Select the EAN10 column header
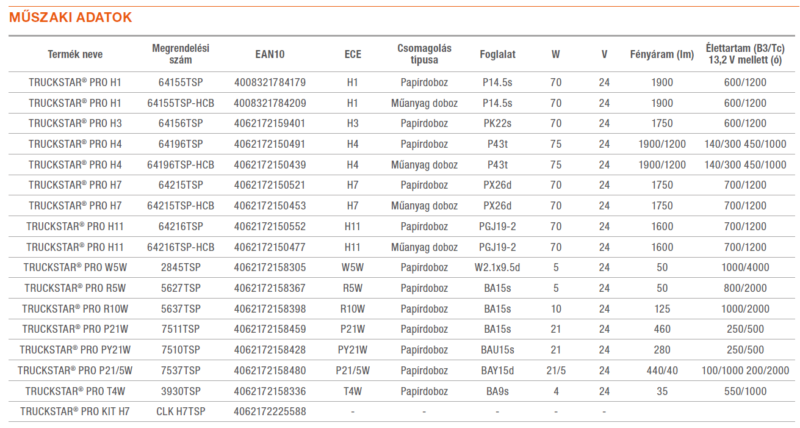 [x=270, y=54]
